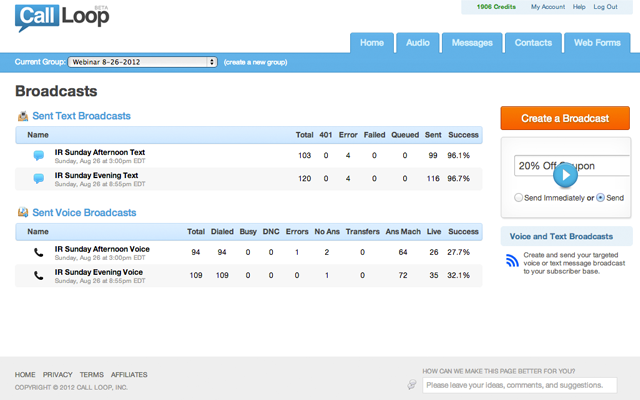The width and height of the screenshot is (640, 400).
Task: Click Total 103 in Afternoon Text row
Action: point(304,156)
